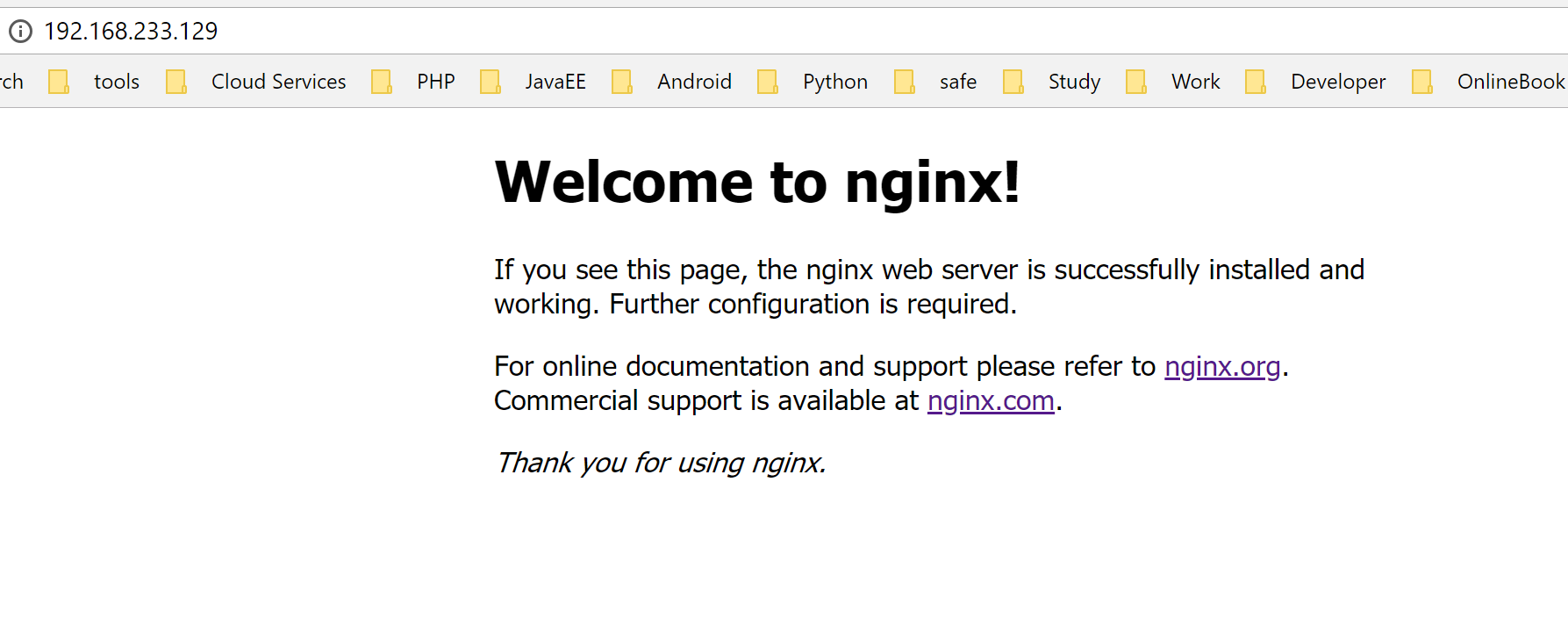Open the Android bookmark folder icon

[x=622, y=82]
